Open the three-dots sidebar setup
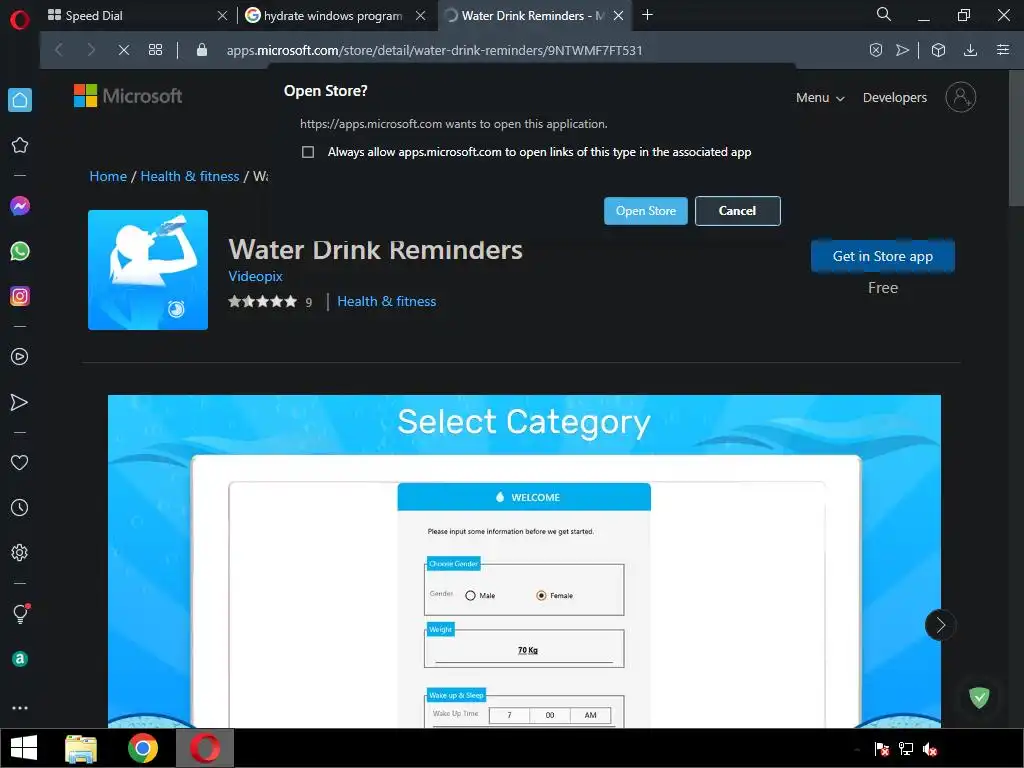1024x768 pixels. tap(20, 708)
